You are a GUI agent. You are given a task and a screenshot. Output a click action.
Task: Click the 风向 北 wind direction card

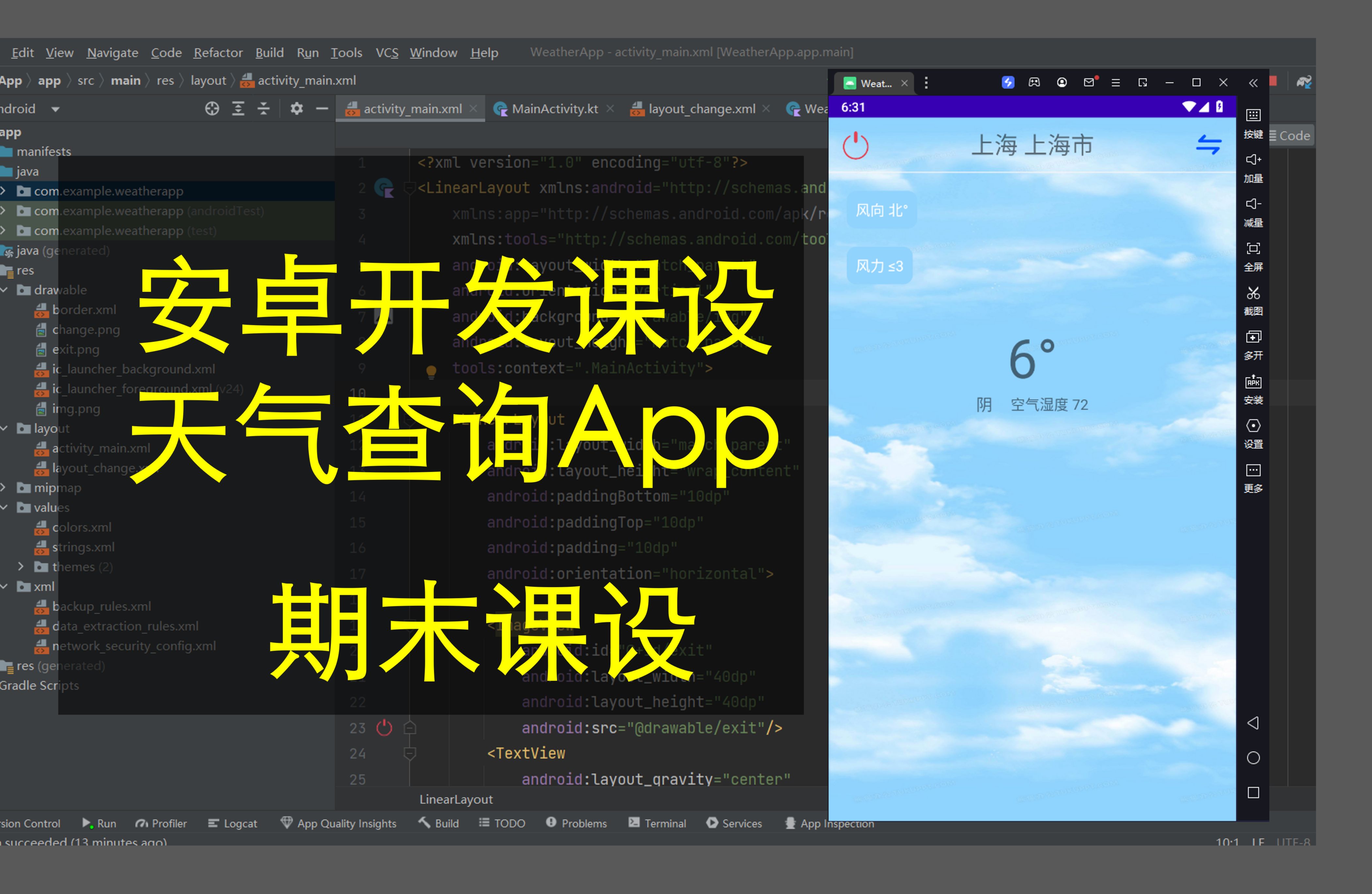click(x=881, y=210)
